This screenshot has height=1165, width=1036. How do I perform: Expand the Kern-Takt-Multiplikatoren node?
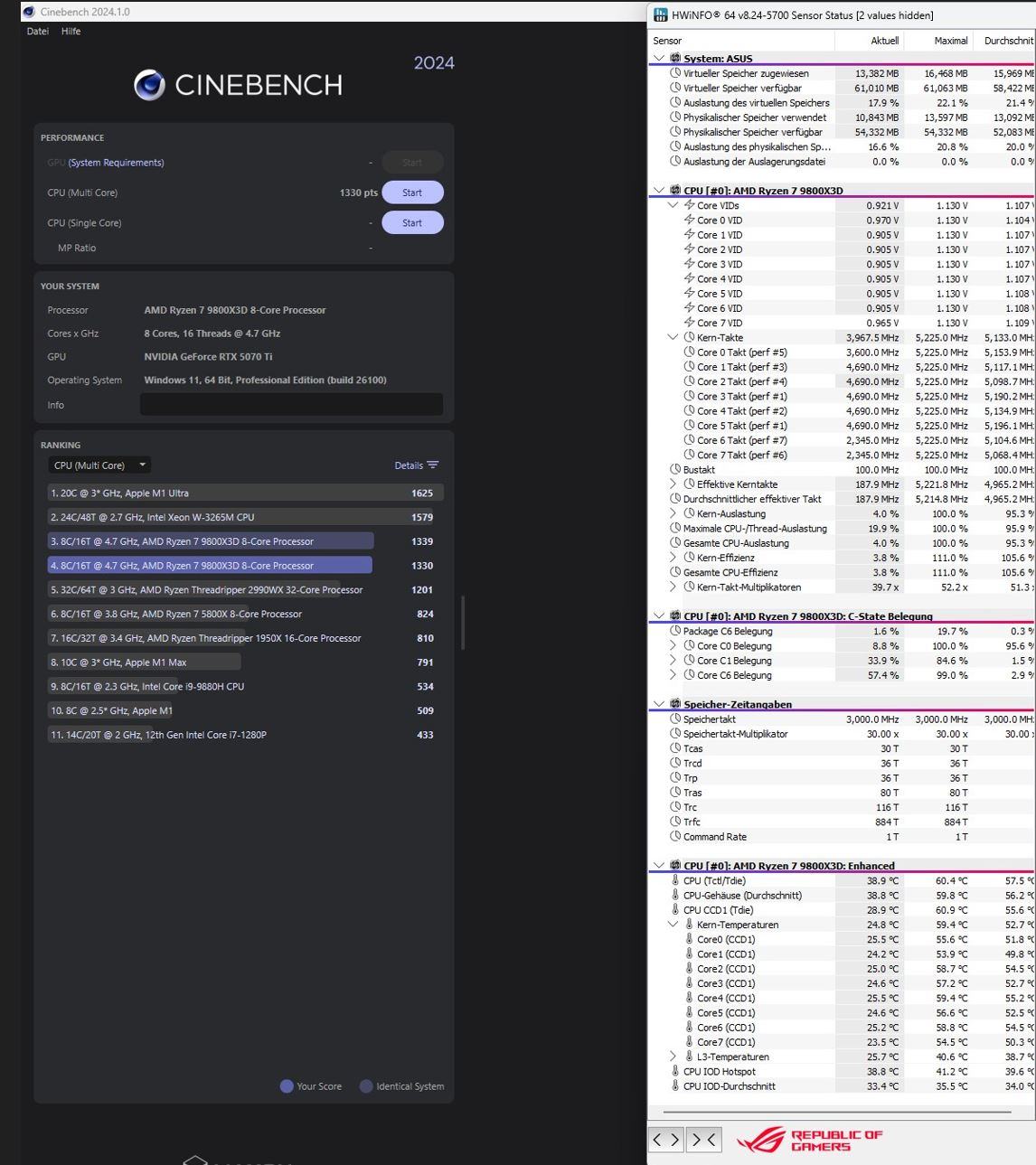673,587
